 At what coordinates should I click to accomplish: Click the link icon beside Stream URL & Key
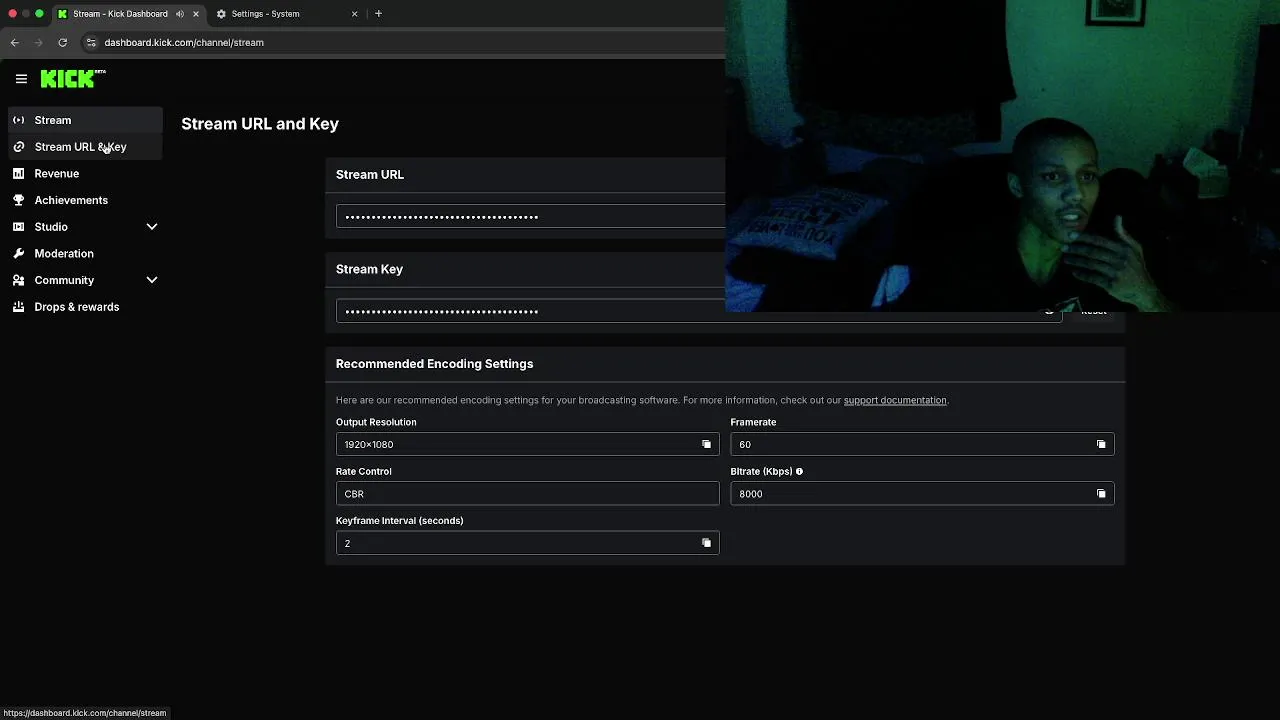pos(18,147)
